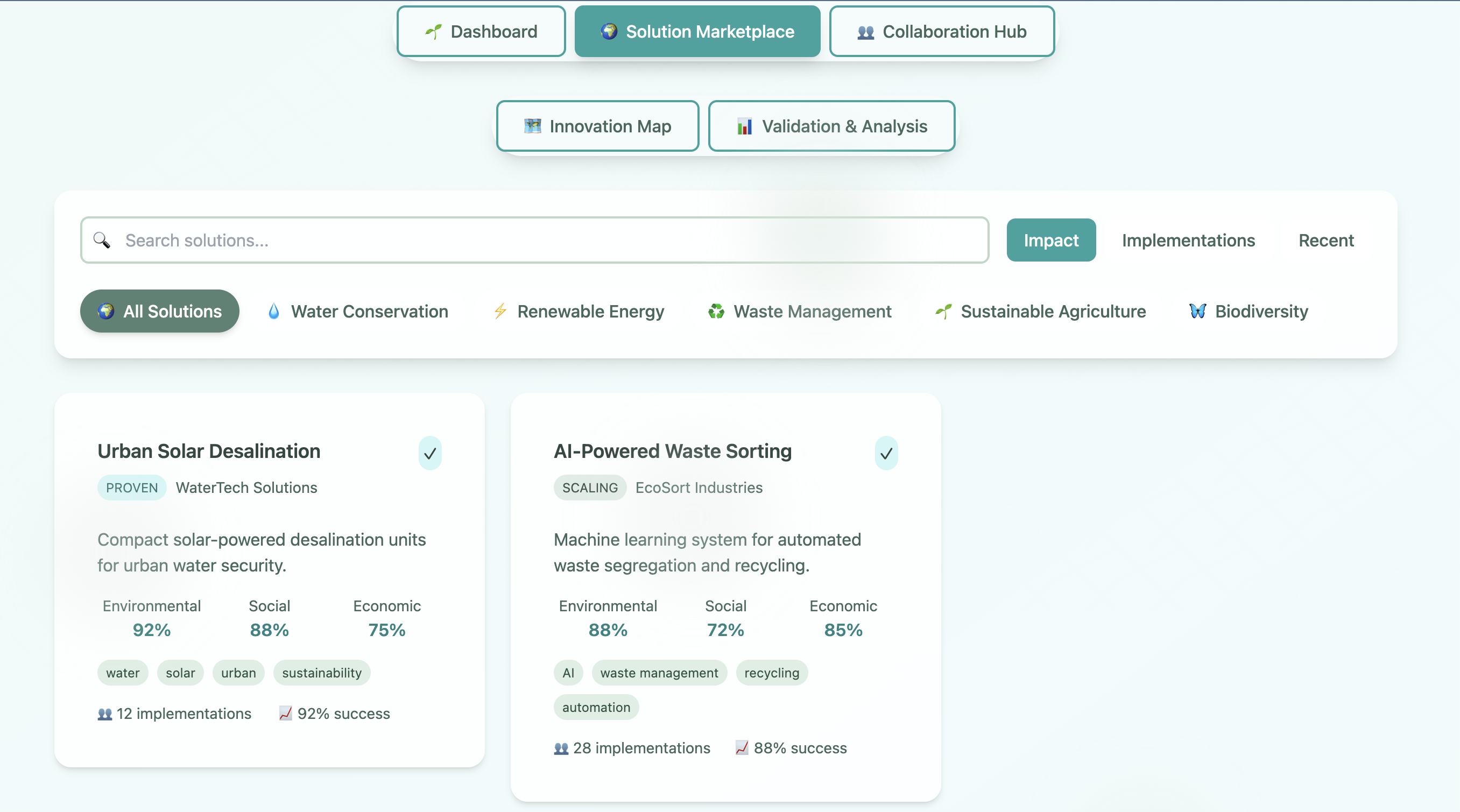Image resolution: width=1460 pixels, height=812 pixels.
Task: Select the Impact sort option
Action: [1051, 240]
